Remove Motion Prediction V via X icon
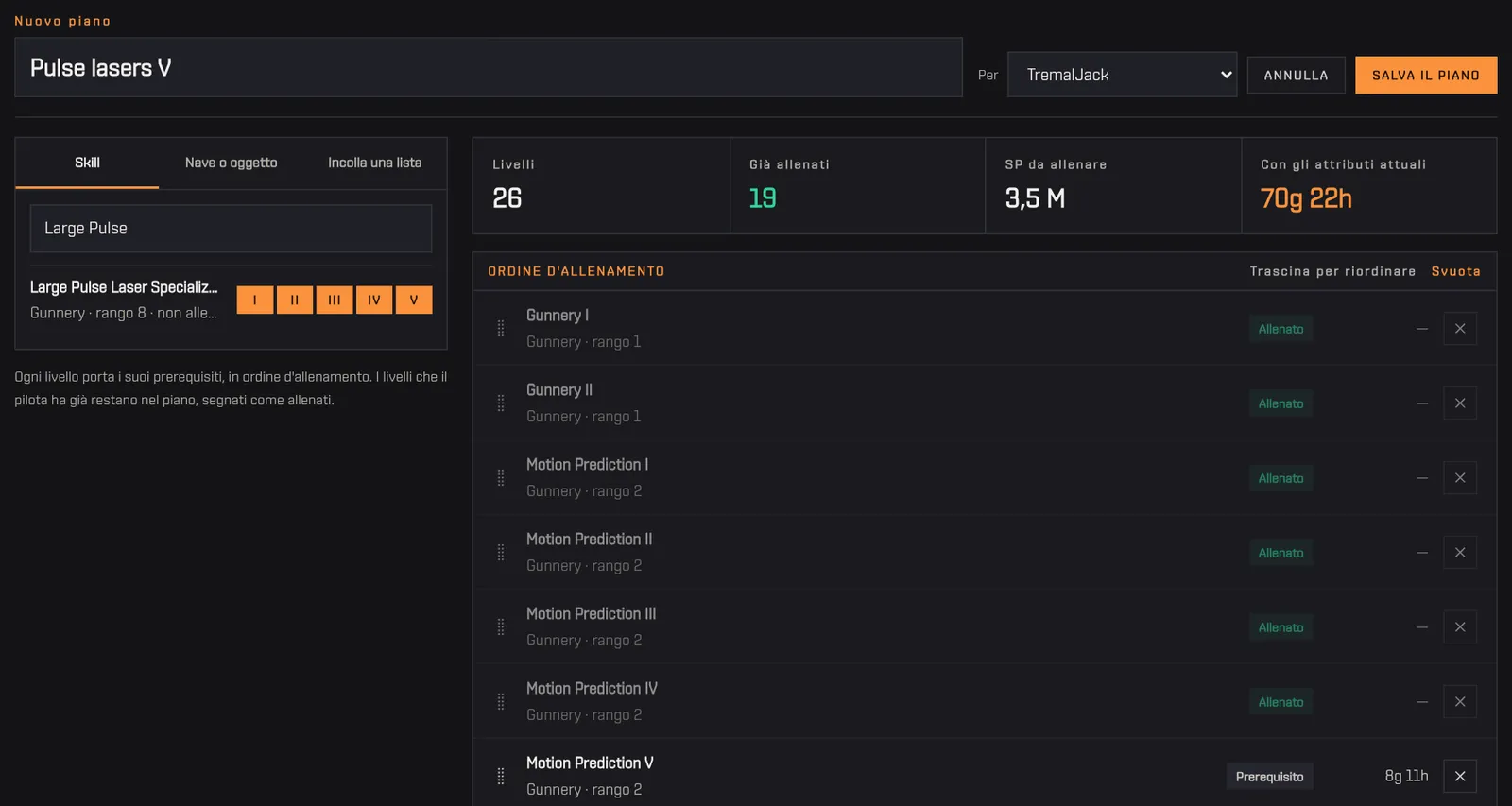The width and height of the screenshot is (1512, 806). point(1460,777)
